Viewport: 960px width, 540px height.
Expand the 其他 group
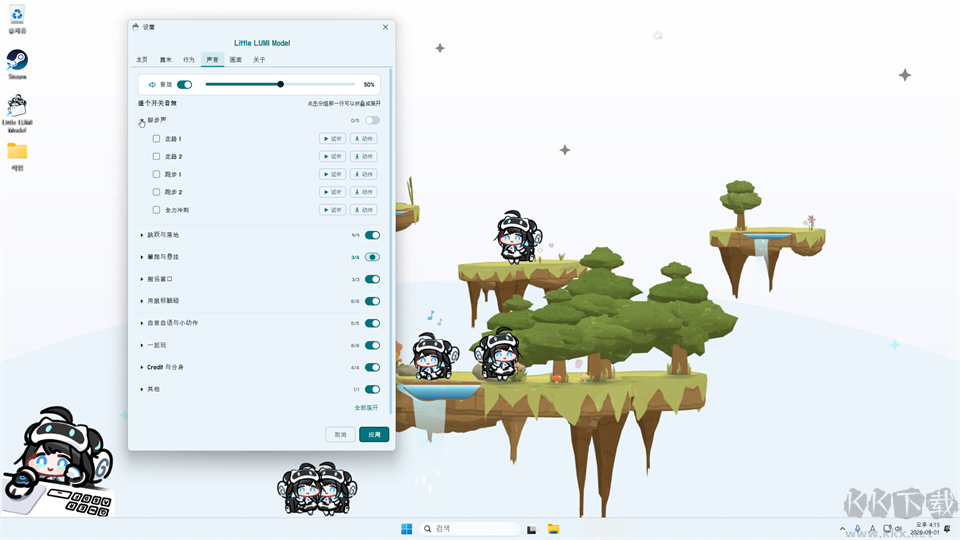click(x=142, y=389)
